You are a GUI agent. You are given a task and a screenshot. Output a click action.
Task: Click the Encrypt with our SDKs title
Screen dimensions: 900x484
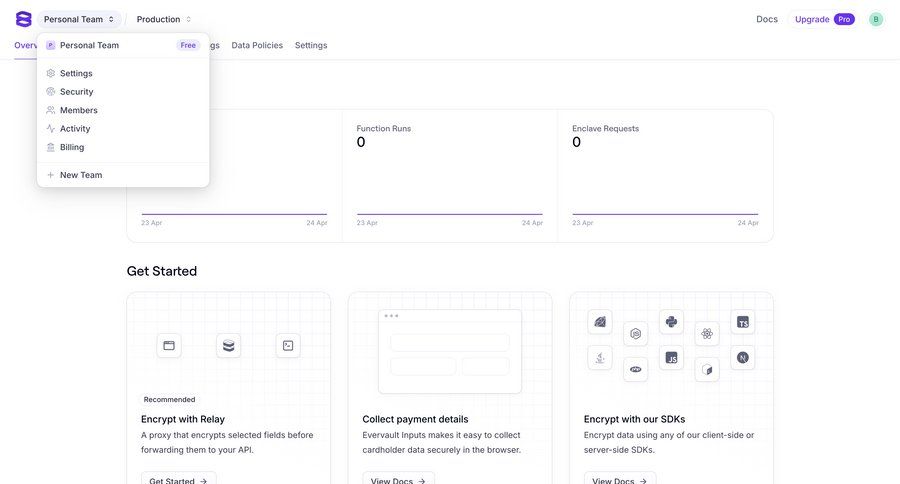click(x=634, y=419)
